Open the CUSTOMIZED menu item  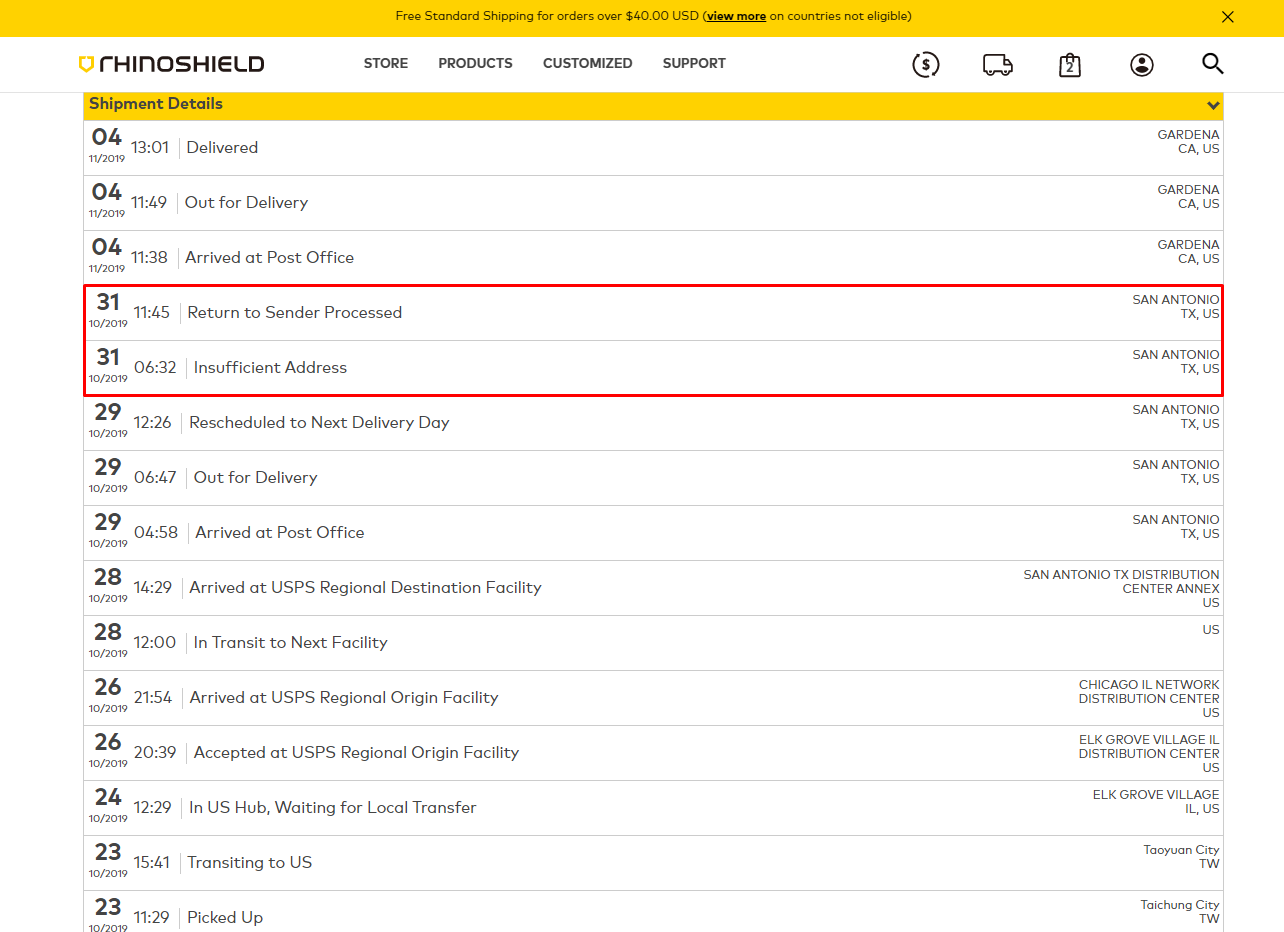click(588, 63)
